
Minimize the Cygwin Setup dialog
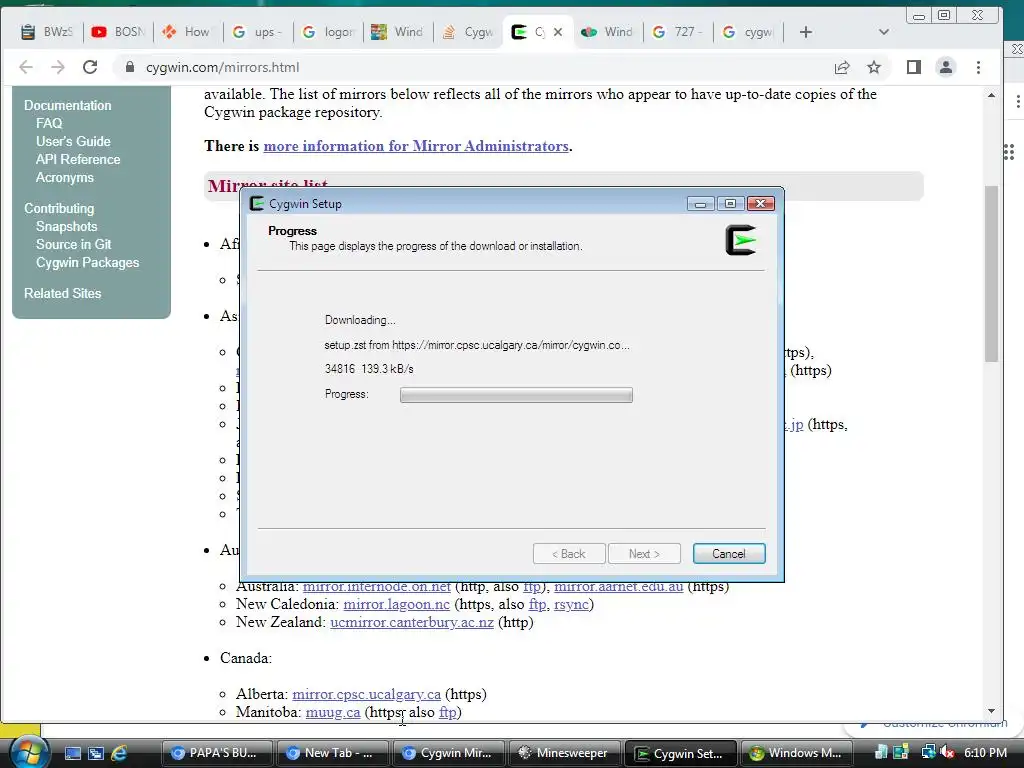pos(700,204)
